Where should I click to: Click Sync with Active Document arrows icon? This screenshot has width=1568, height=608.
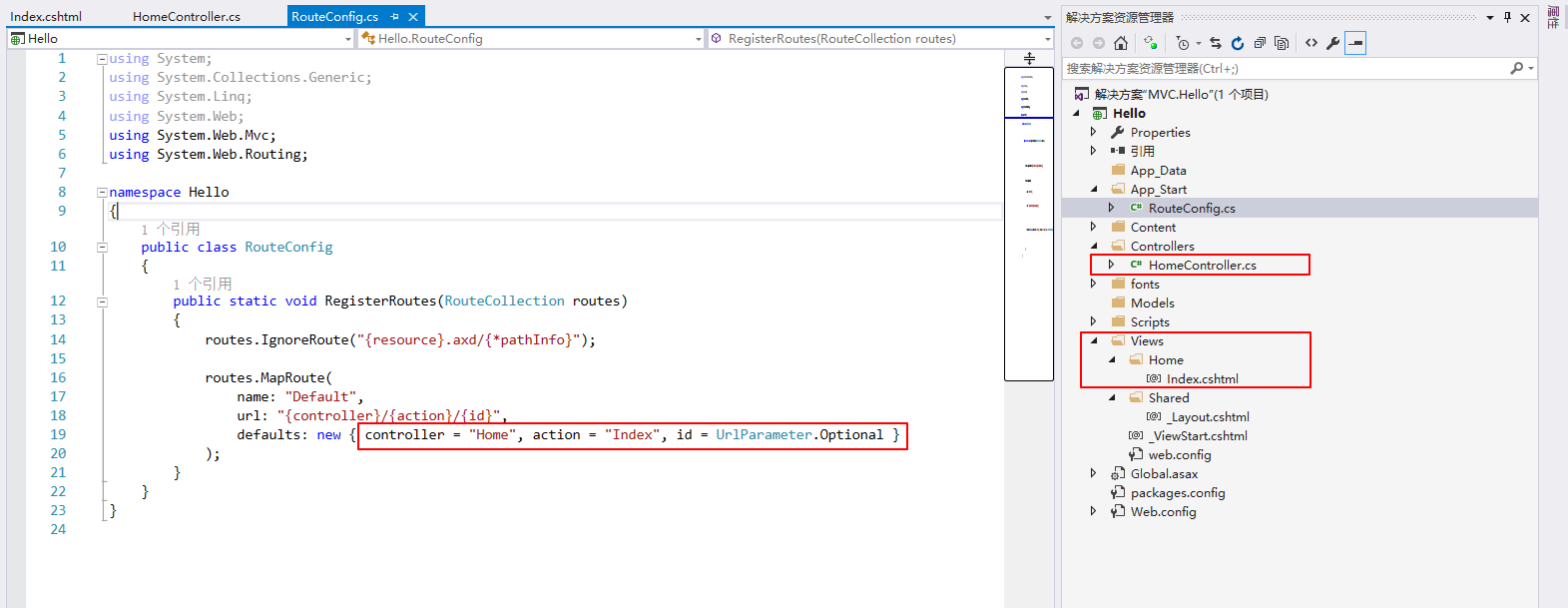pyautogui.click(x=1216, y=43)
